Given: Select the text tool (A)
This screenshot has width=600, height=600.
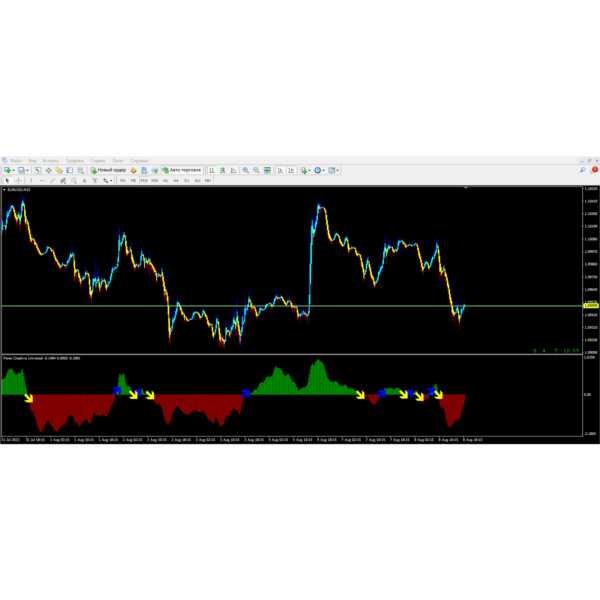Looking at the screenshot, I should (85, 181).
